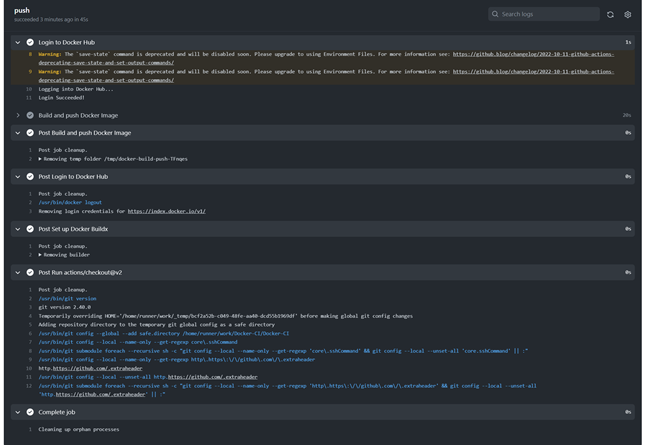Expand the 'Removing temp folder' log group

(x=40, y=159)
